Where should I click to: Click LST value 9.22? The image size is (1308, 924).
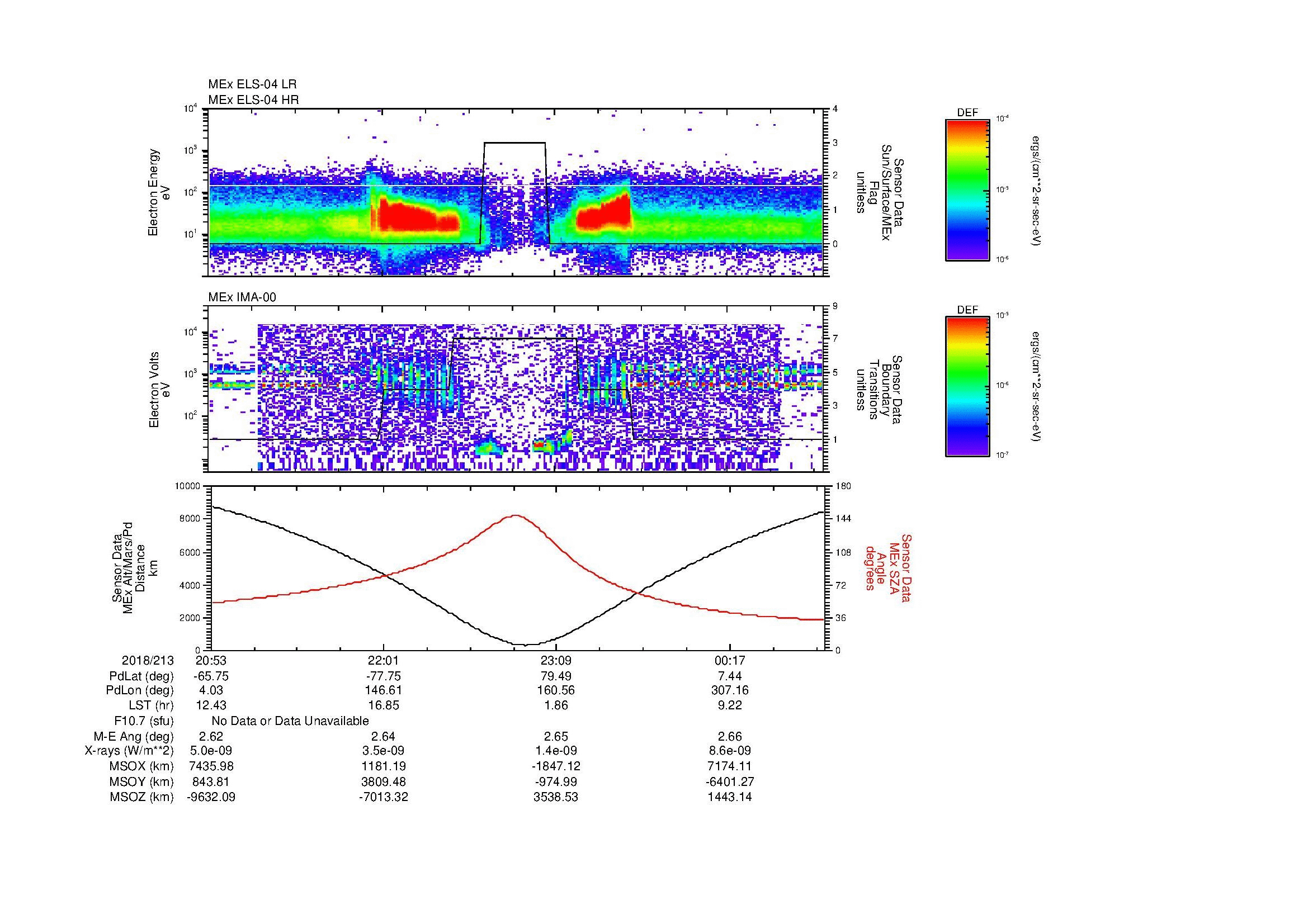click(x=730, y=705)
